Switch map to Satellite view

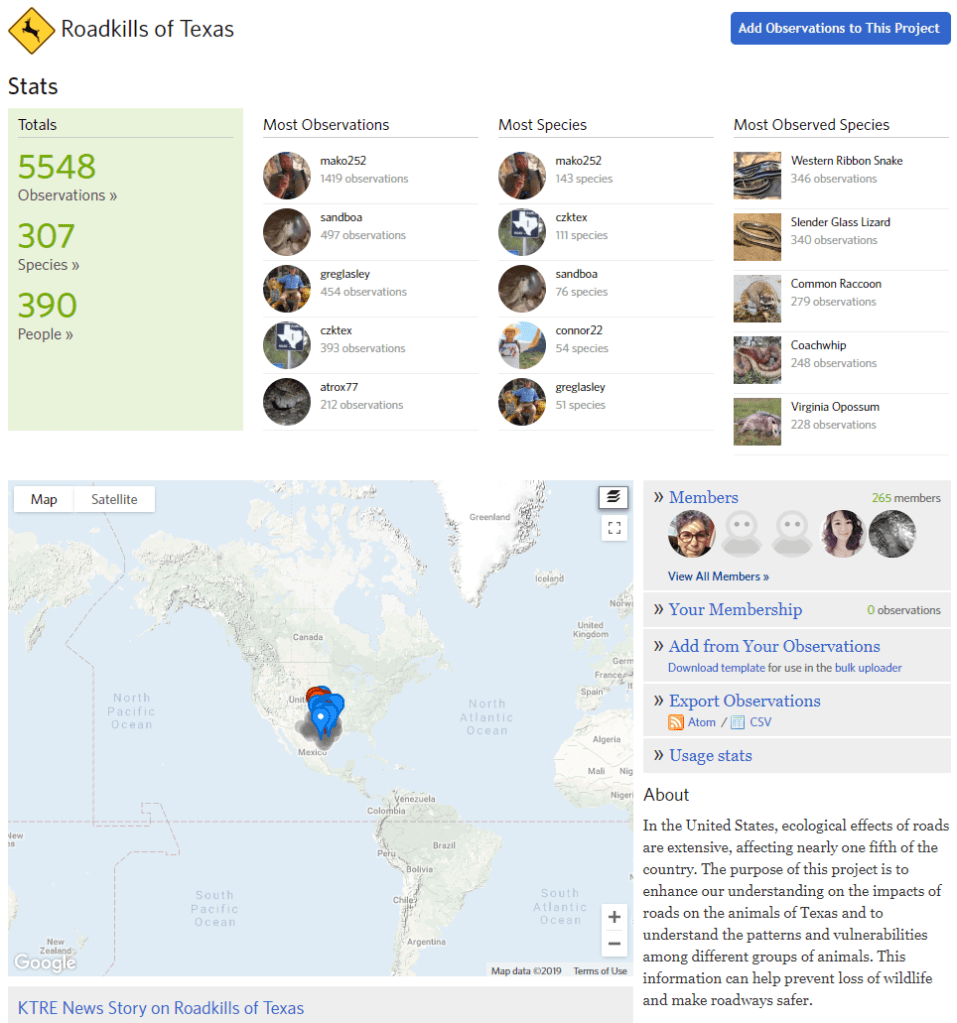[114, 499]
